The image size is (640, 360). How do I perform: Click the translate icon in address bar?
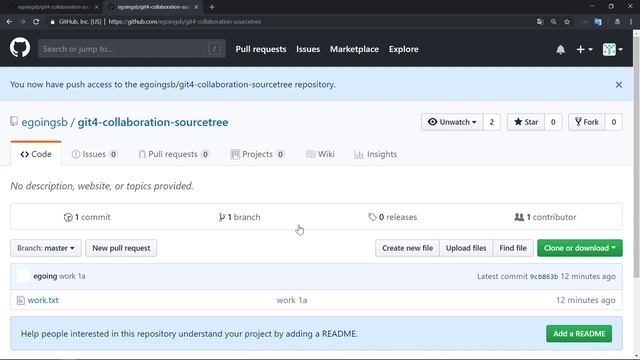coord(540,22)
